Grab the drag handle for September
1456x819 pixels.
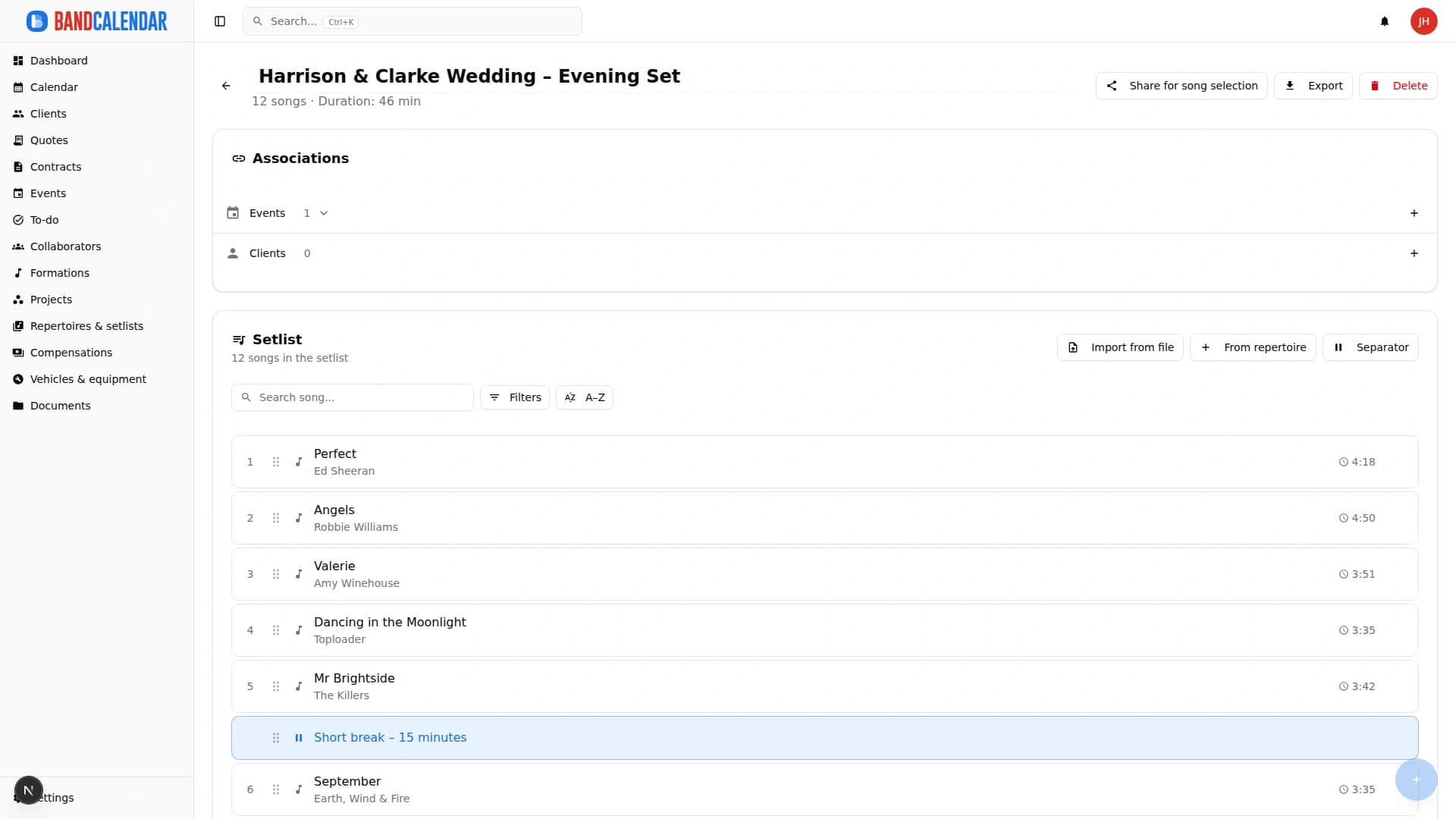click(x=276, y=789)
